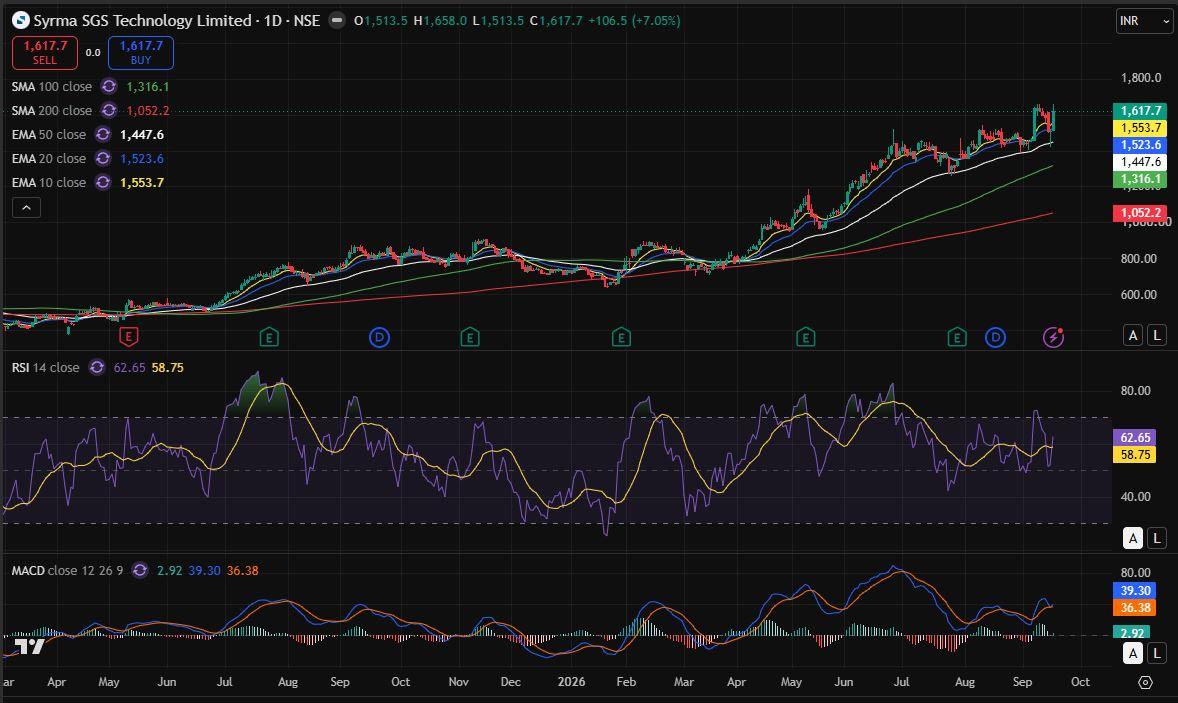Click the EMA 50 refresh icon
1178x703 pixels.
(103, 134)
